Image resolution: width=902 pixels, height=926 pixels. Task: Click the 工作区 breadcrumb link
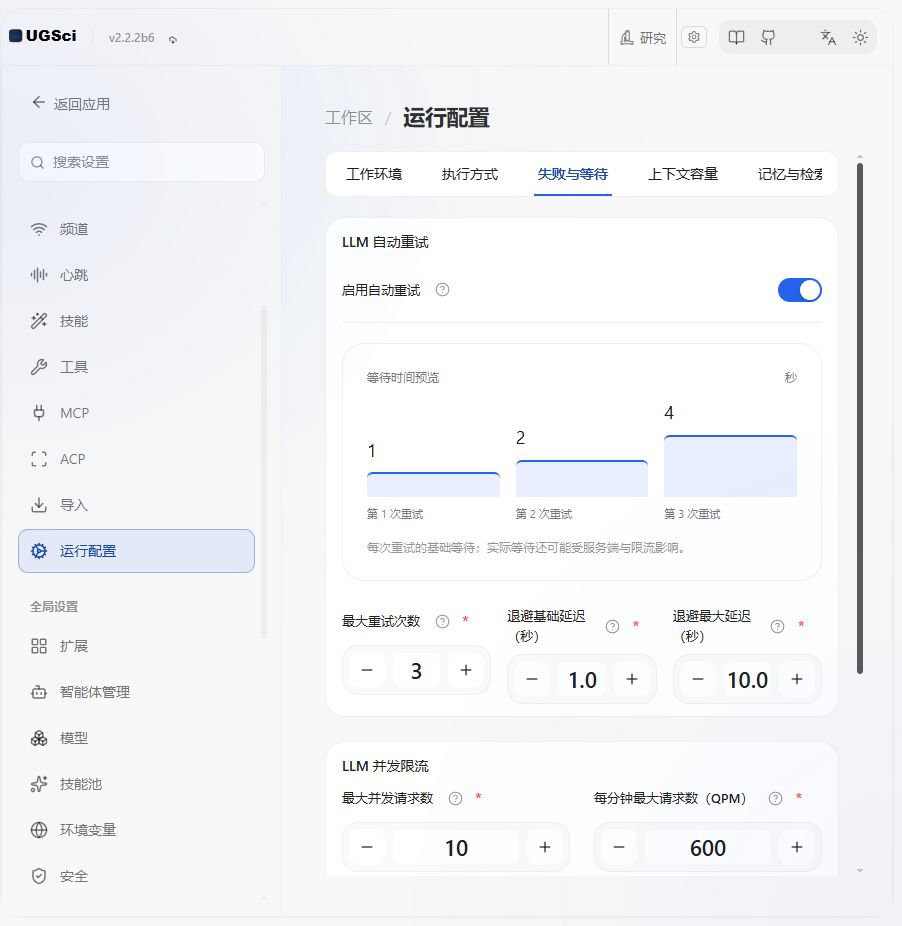pyautogui.click(x=349, y=118)
